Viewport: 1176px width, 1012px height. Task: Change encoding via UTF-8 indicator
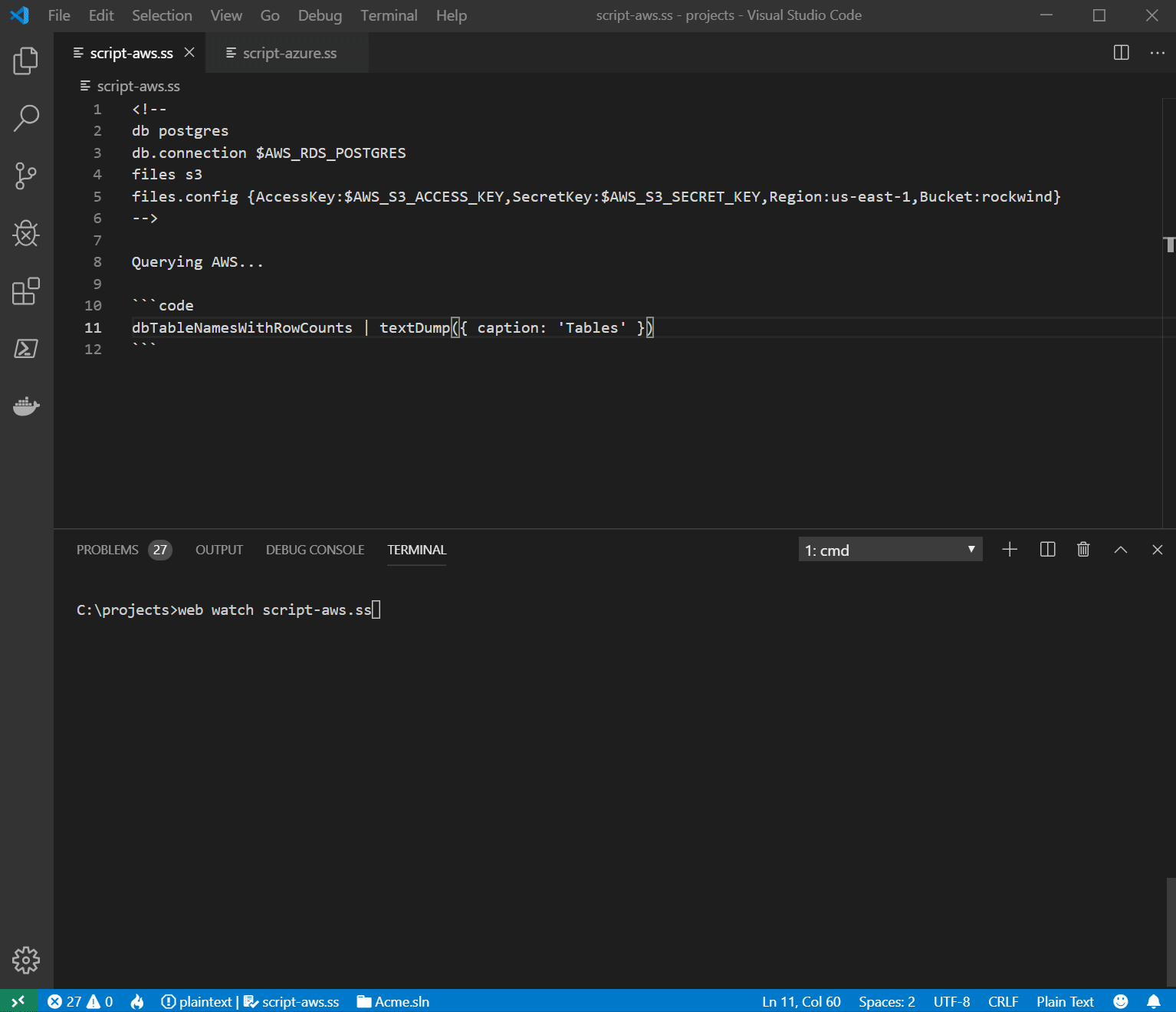951,1001
